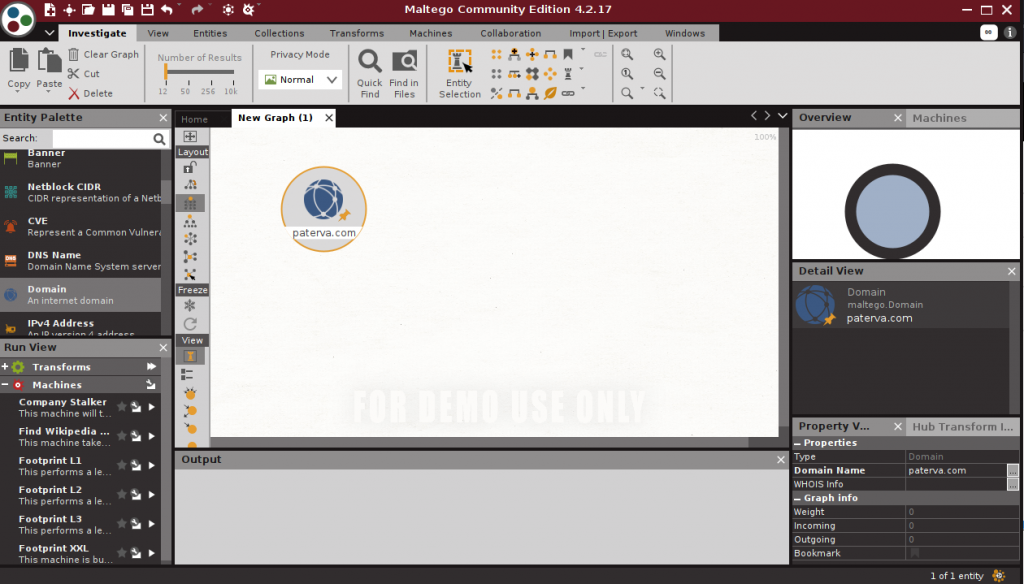This screenshot has width=1024, height=584.
Task: Expand the ribbon chevron left of Investigate
Action: click(50, 33)
